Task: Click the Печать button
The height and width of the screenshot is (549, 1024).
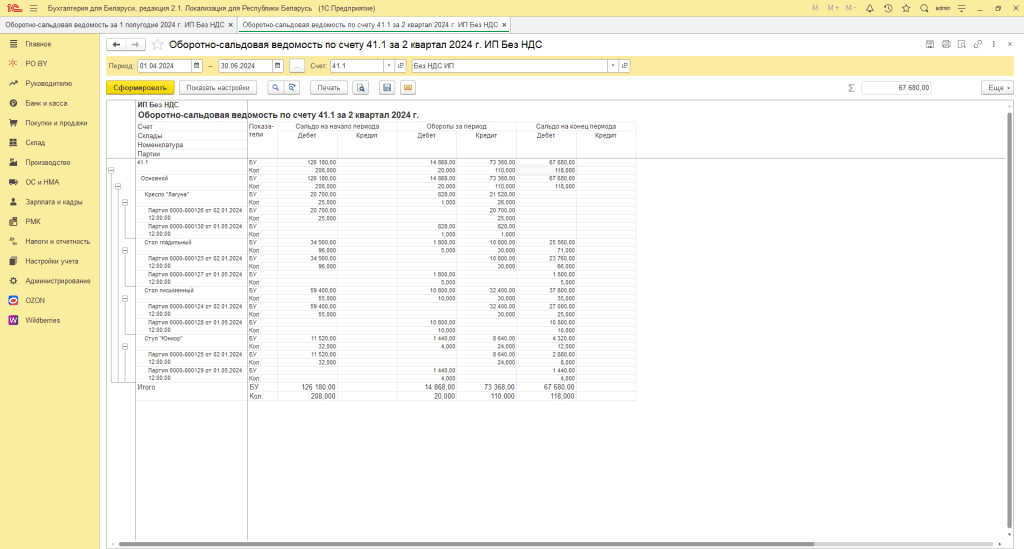Action: pos(329,87)
